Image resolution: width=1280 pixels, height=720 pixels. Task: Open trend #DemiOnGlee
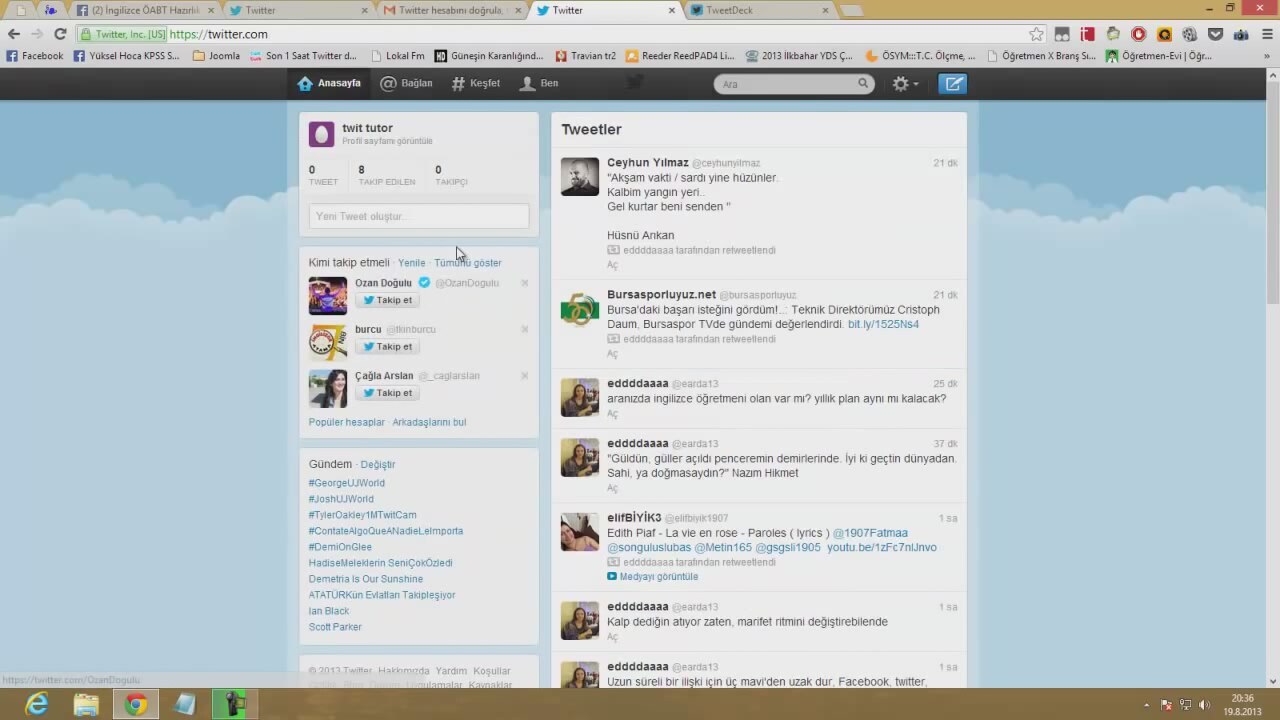[340, 547]
